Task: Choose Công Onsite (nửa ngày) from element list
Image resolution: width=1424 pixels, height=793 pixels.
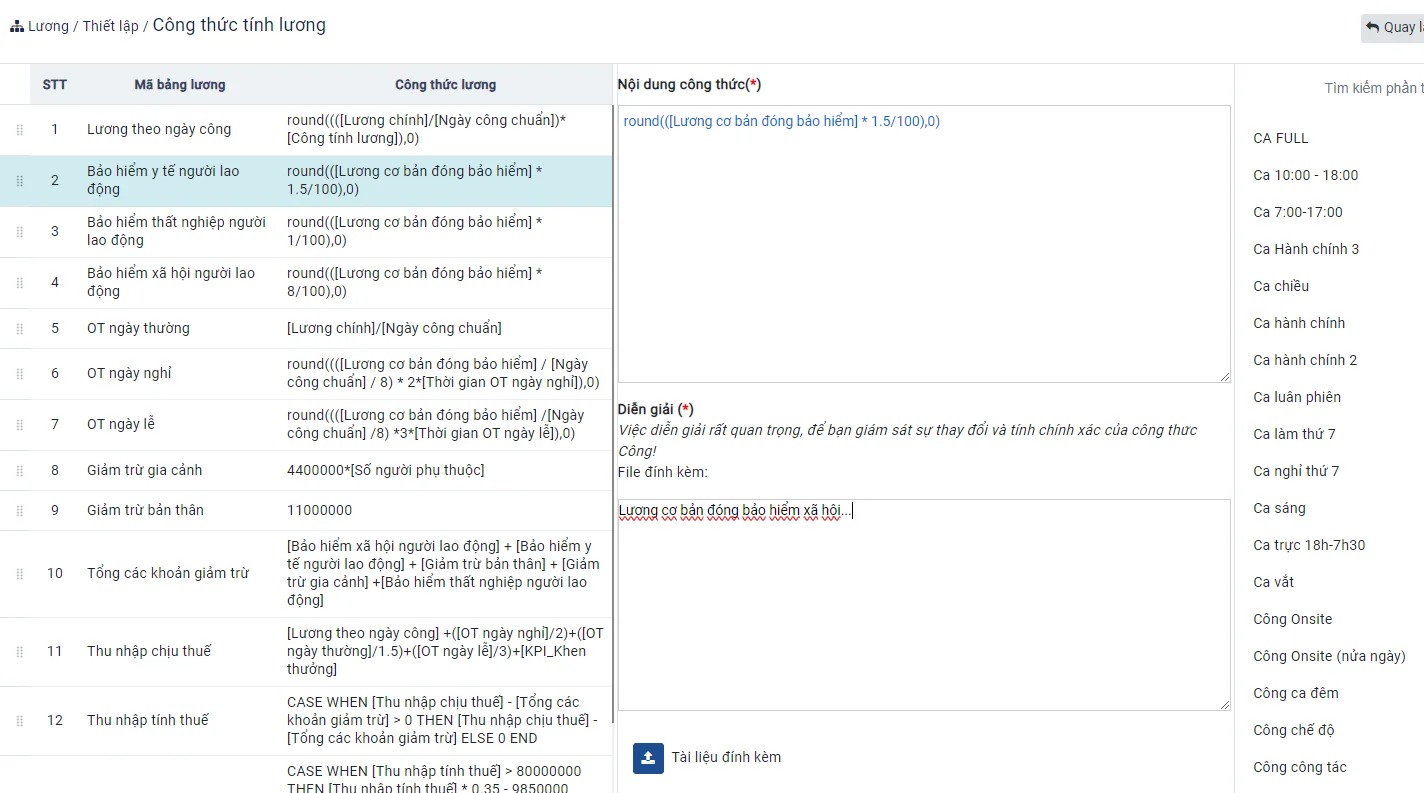Action: (1329, 656)
